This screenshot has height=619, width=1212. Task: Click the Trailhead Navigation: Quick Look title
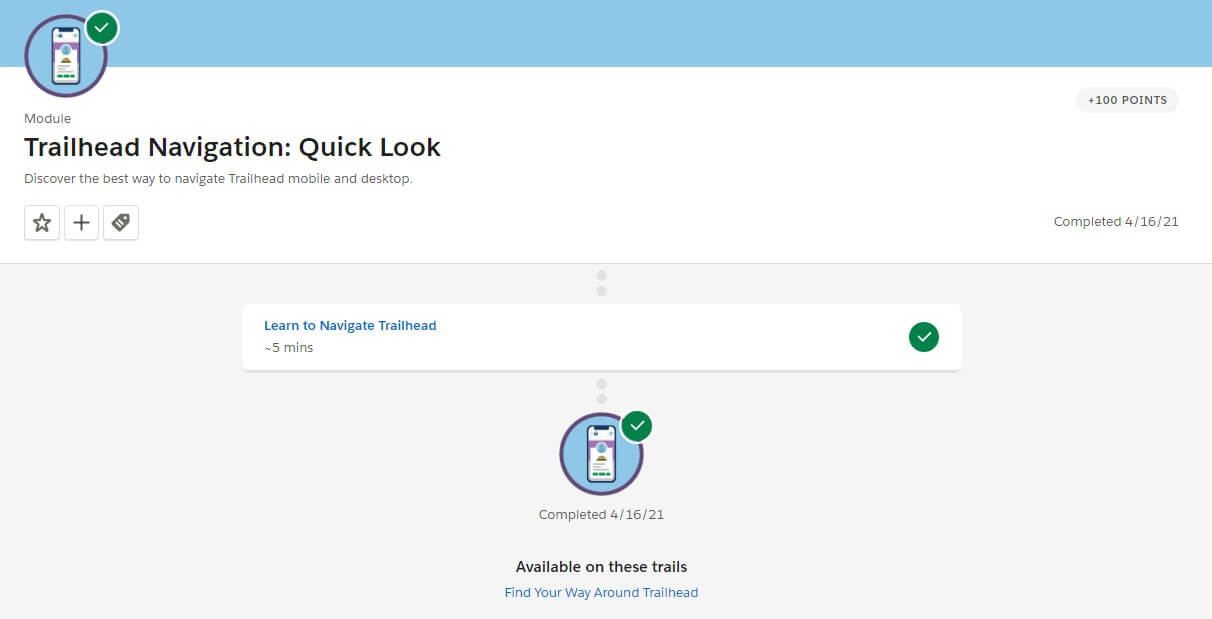(232, 147)
